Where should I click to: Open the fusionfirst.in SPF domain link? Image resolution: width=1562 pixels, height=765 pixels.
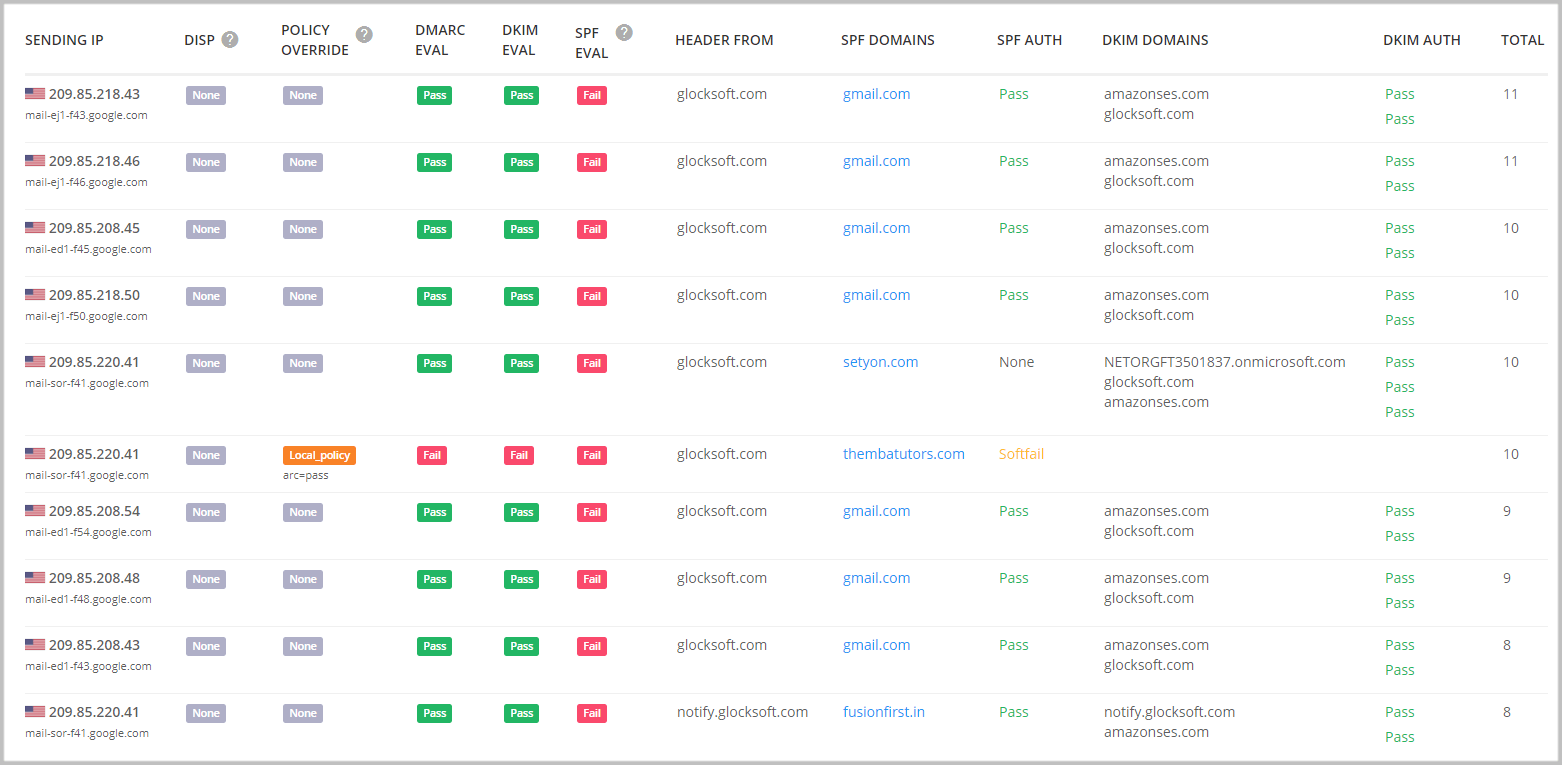(x=883, y=712)
